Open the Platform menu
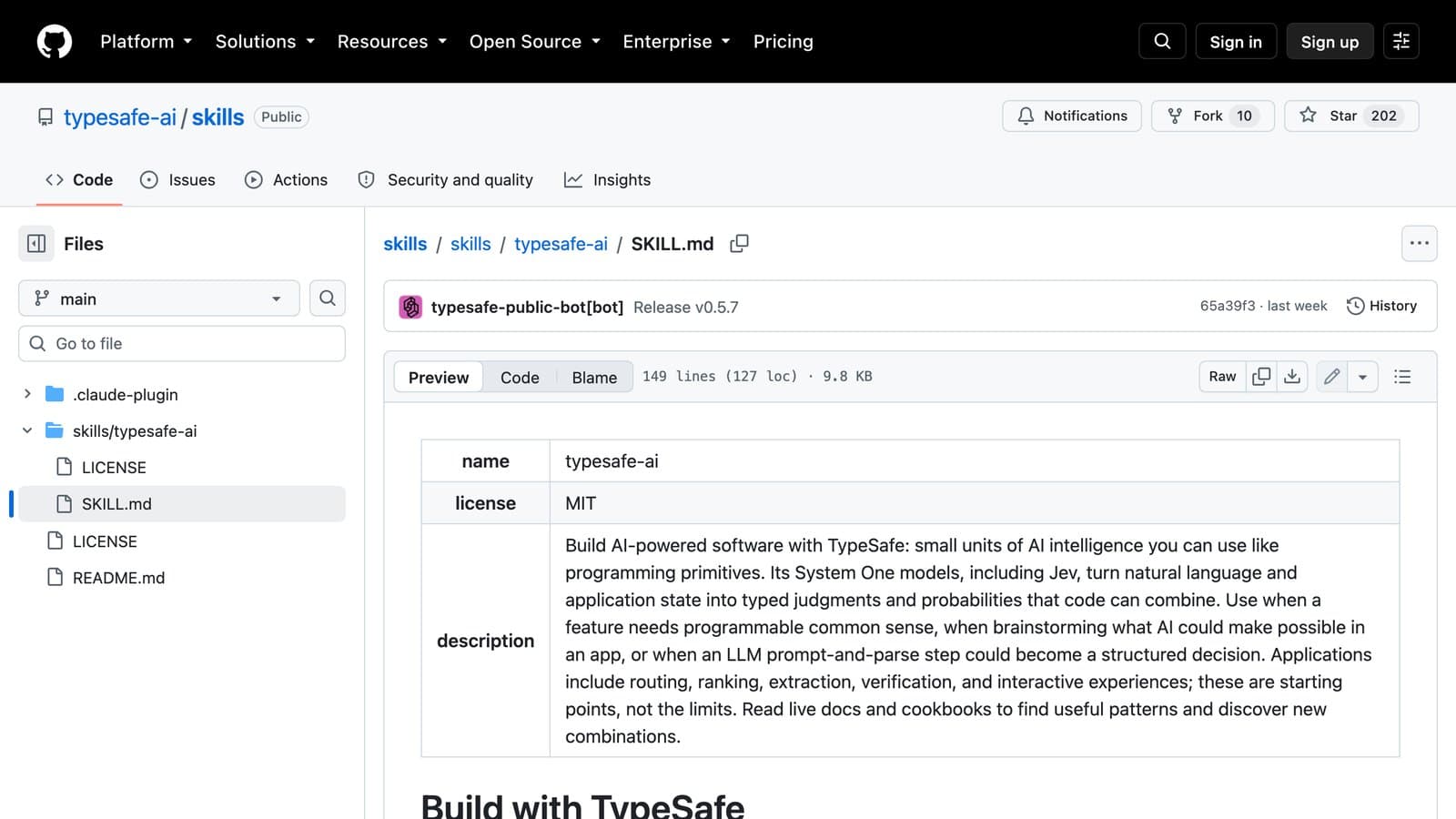The width and height of the screenshot is (1456, 819). (x=147, y=42)
